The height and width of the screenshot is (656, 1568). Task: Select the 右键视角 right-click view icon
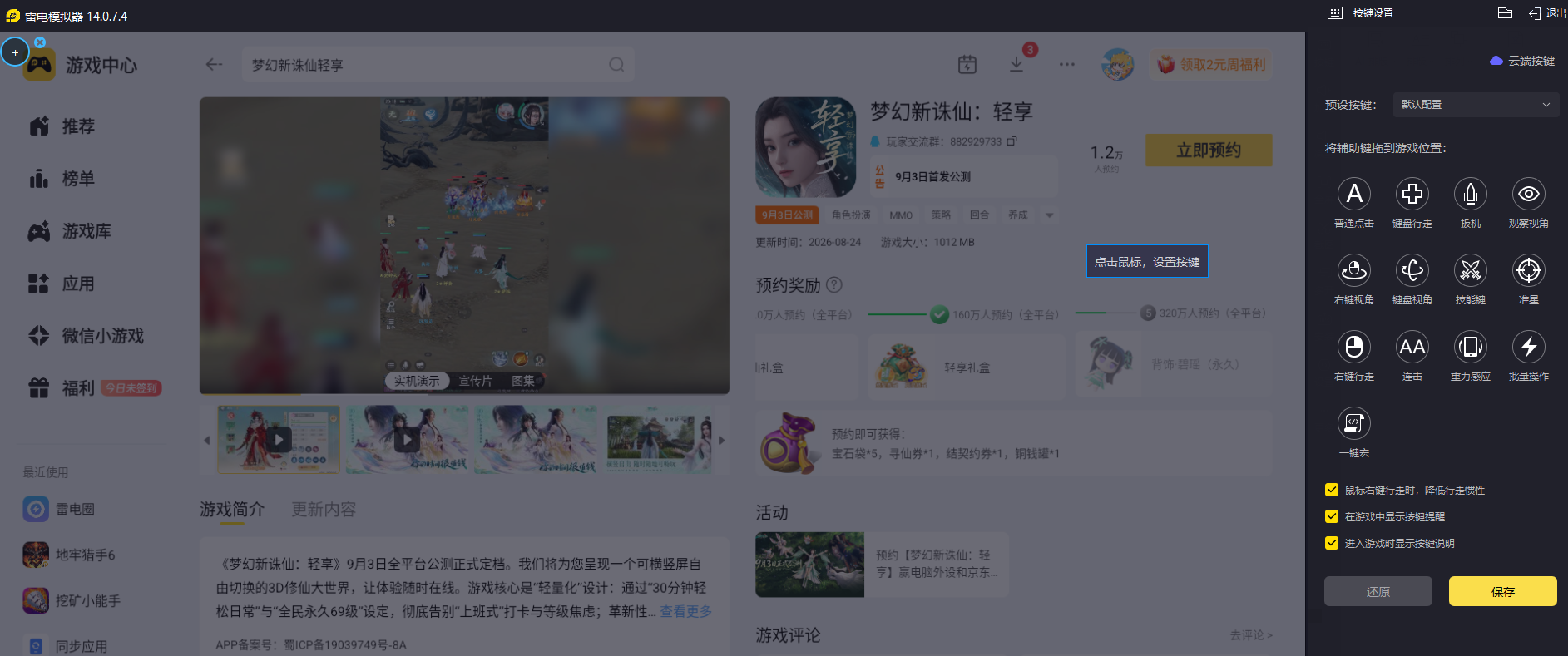coord(1354,270)
